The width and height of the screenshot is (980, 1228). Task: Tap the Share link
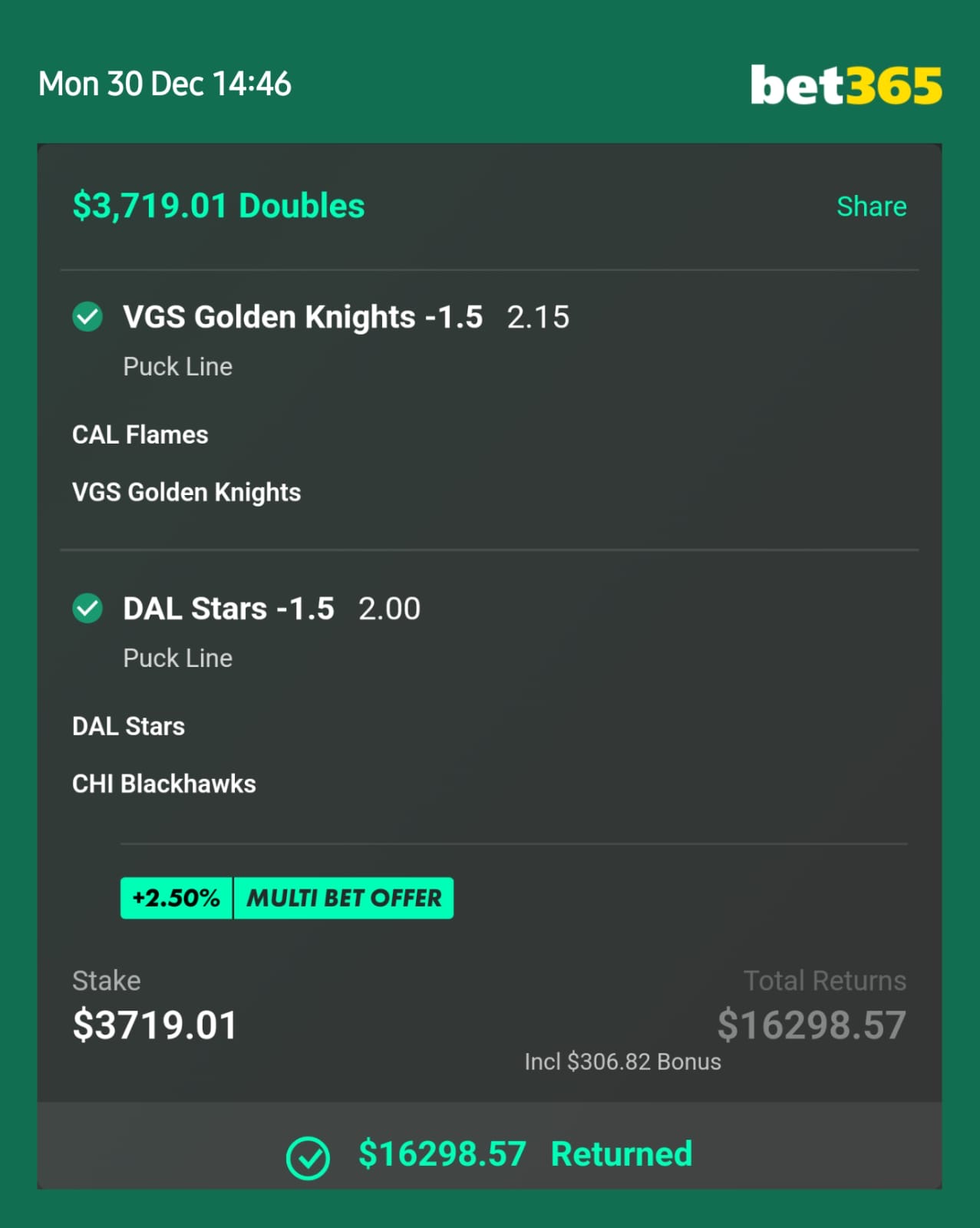pyautogui.click(x=871, y=206)
